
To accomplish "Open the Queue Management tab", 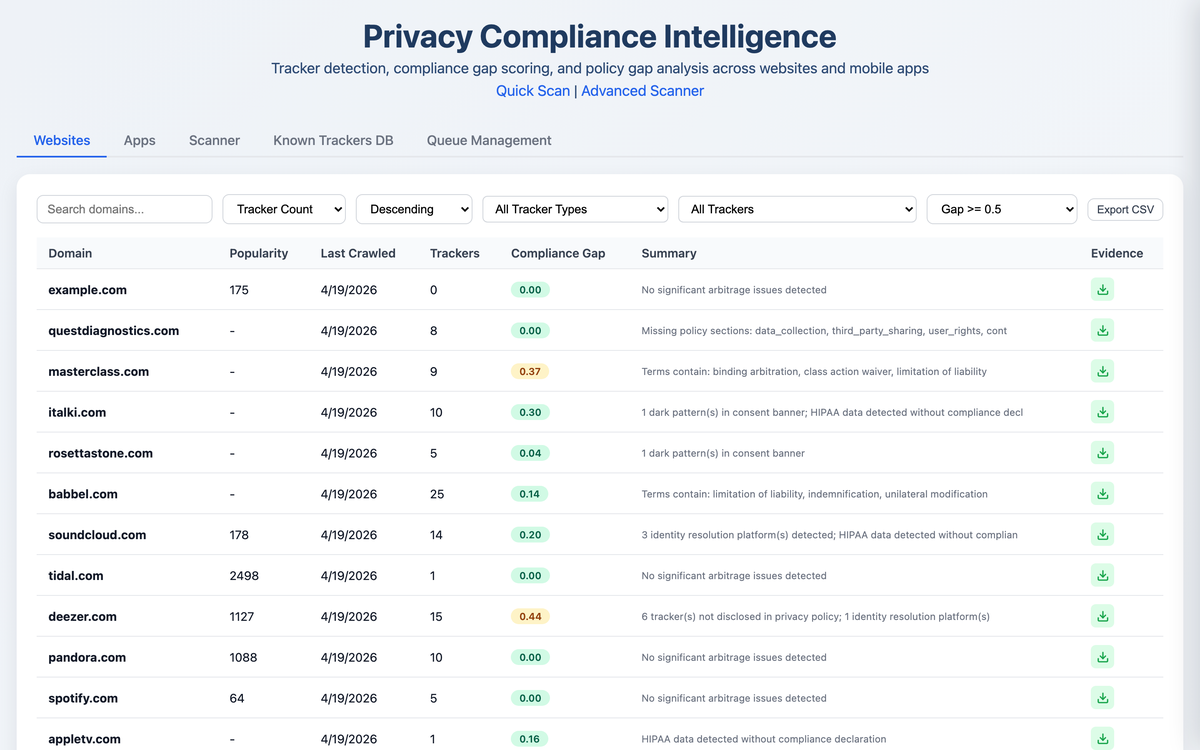I will tap(489, 140).
